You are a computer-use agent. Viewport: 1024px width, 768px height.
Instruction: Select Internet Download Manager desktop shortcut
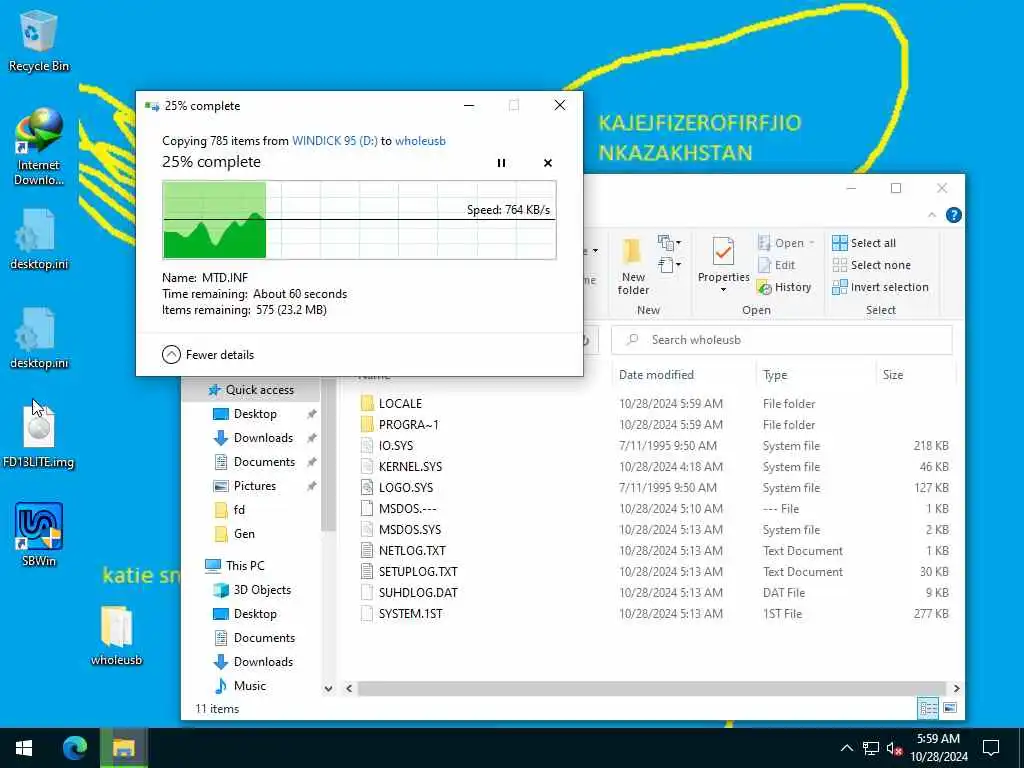click(x=39, y=146)
